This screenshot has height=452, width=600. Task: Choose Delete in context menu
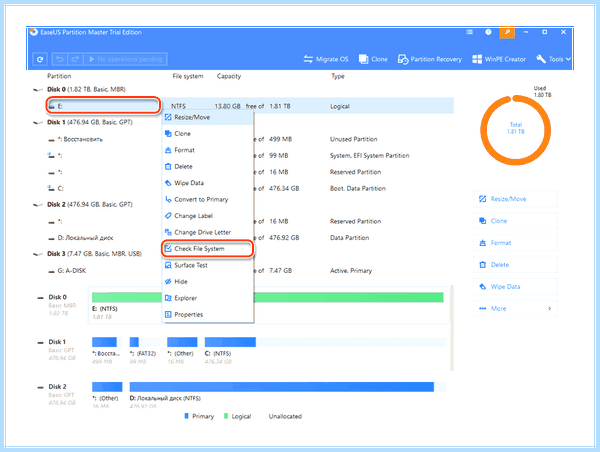point(208,166)
